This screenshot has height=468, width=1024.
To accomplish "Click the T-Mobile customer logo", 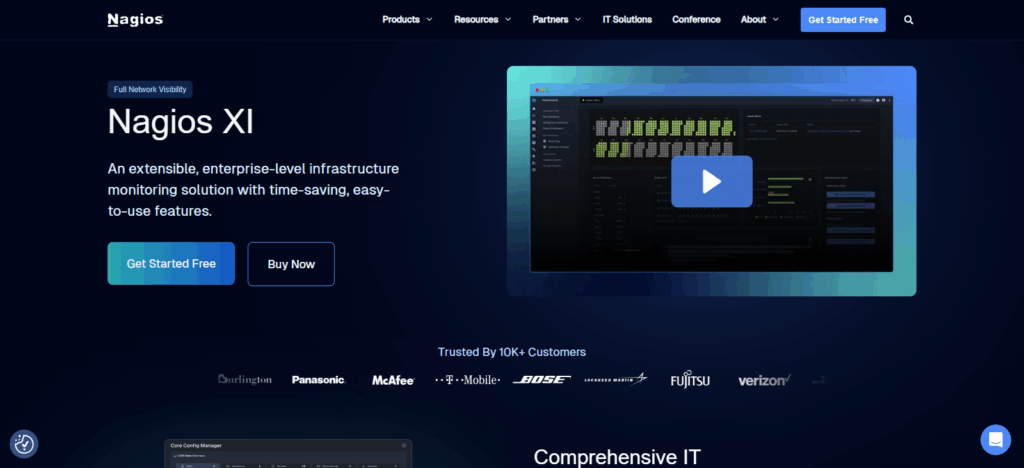I will point(467,380).
